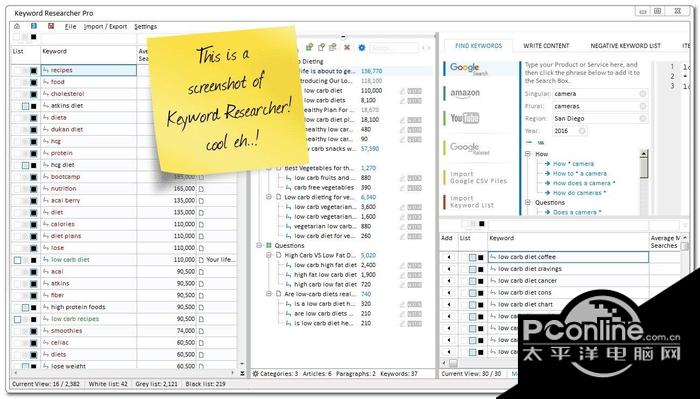
Task: Collapse the How phrase group
Action: point(528,154)
